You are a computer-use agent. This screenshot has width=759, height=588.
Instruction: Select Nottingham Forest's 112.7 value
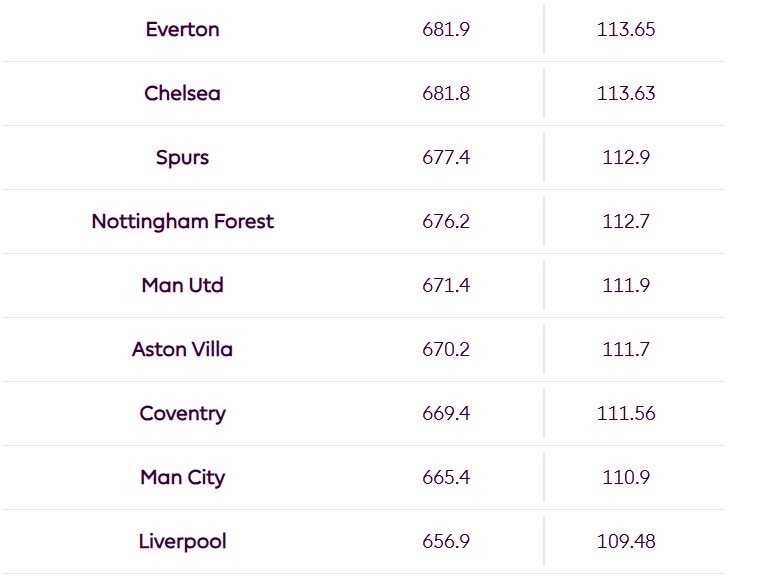tap(626, 222)
